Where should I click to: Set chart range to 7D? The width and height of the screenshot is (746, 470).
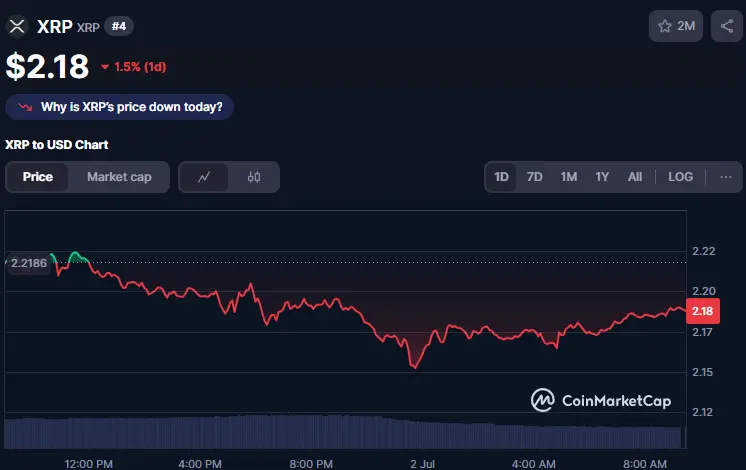pyautogui.click(x=534, y=177)
